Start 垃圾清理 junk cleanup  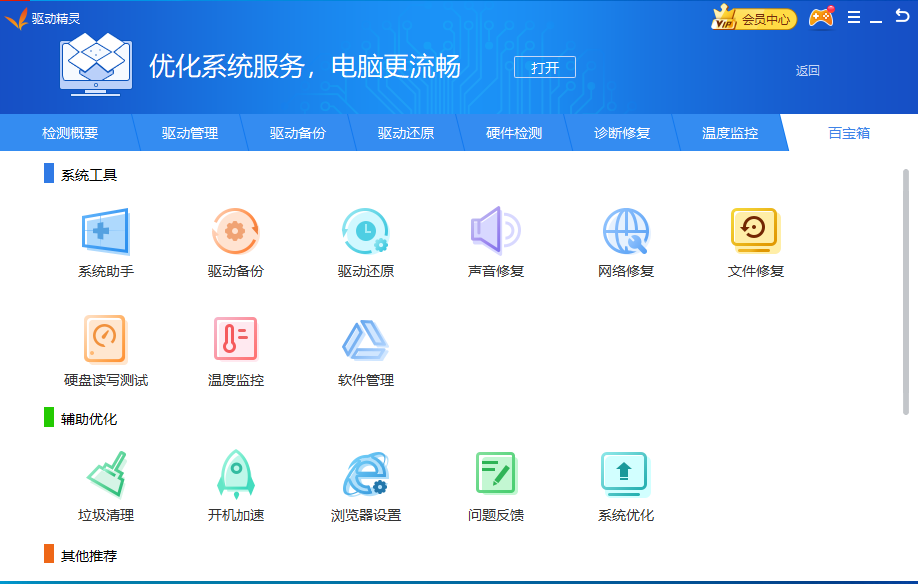click(104, 480)
